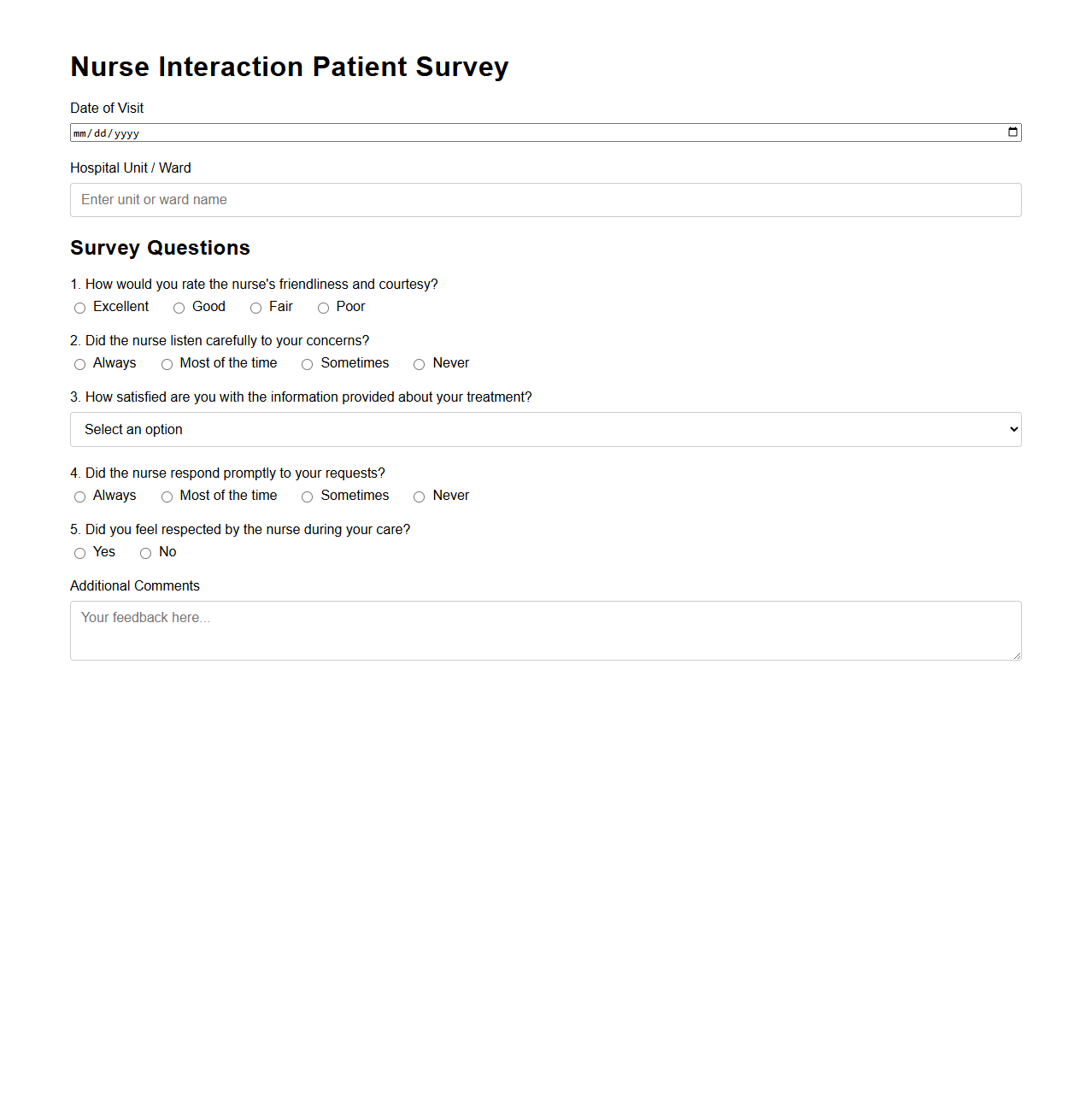Open the treatment satisfaction dropdown

(x=546, y=429)
